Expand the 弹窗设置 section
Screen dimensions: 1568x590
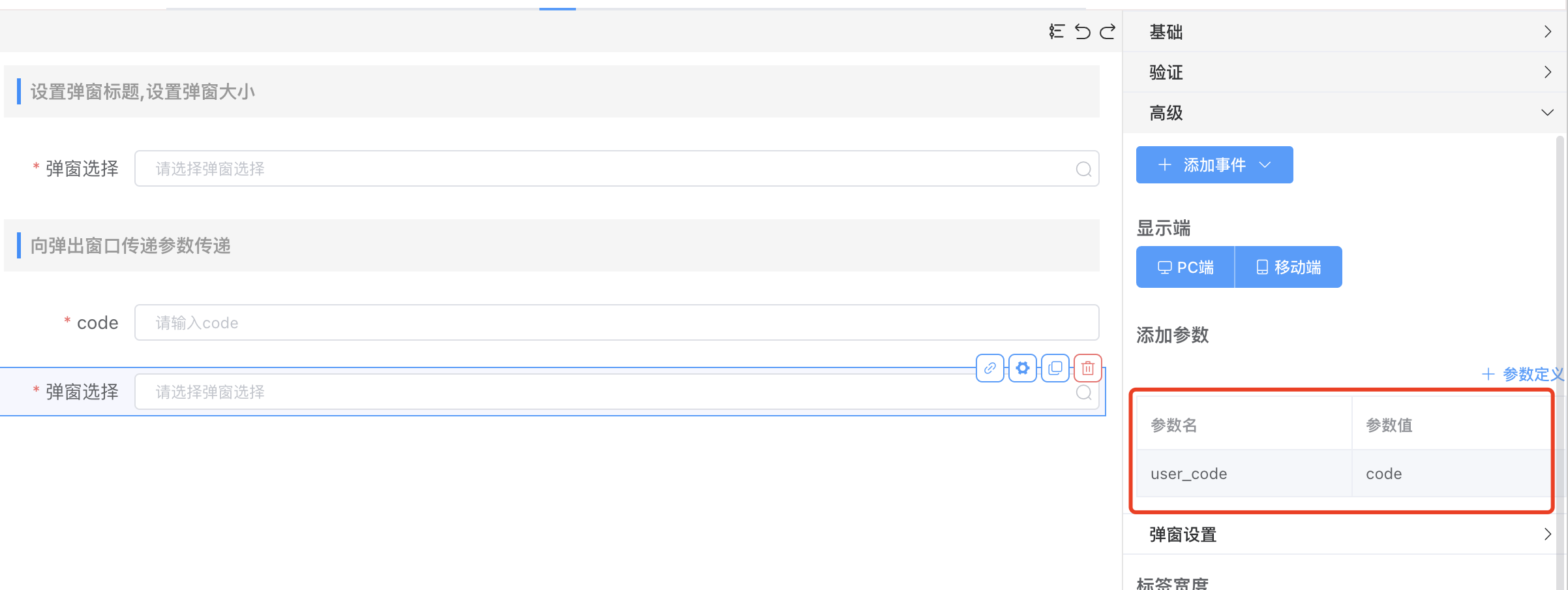[1345, 535]
